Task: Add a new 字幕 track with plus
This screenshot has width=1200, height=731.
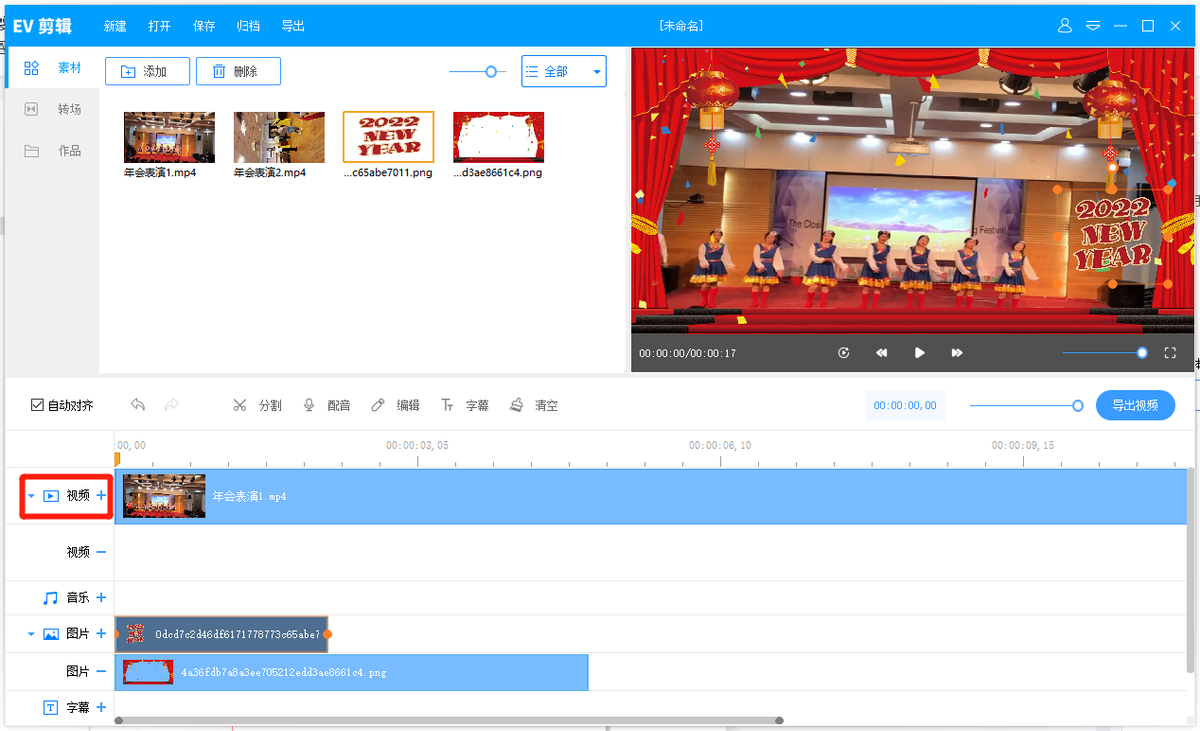Action: coord(101,707)
